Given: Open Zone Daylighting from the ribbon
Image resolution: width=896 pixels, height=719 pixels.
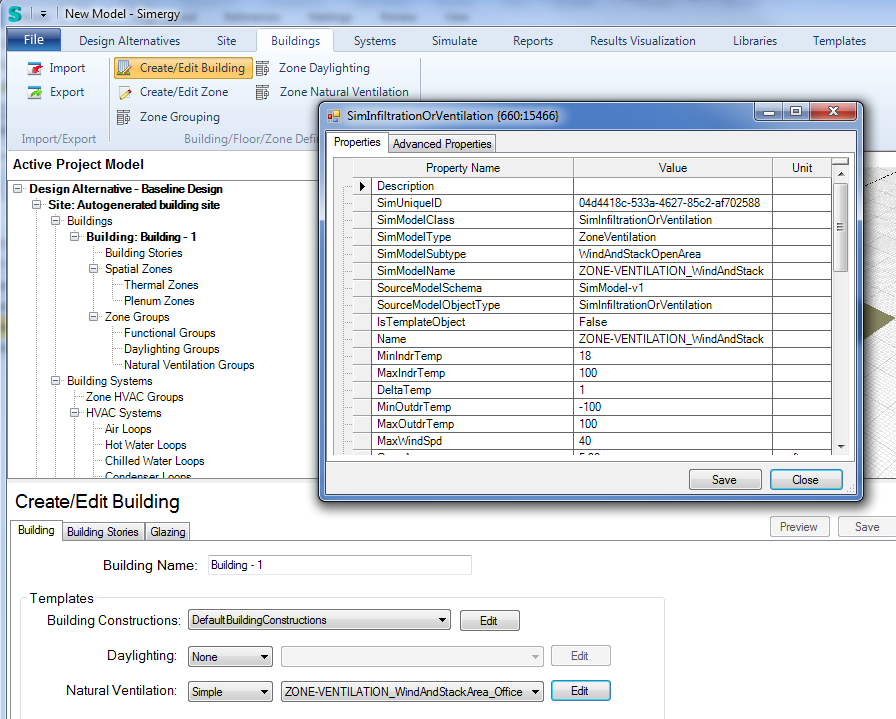Looking at the screenshot, I should coord(313,68).
